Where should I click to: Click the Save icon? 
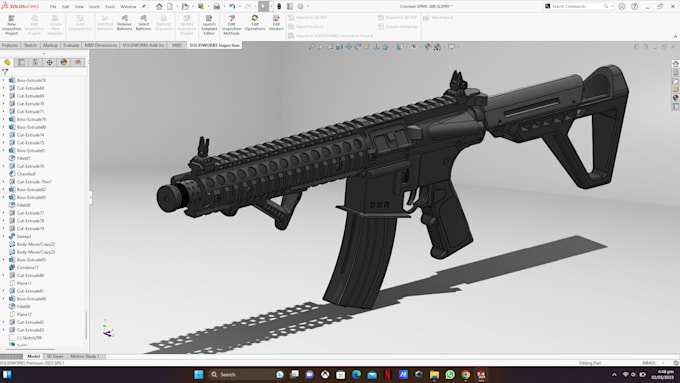point(201,7)
